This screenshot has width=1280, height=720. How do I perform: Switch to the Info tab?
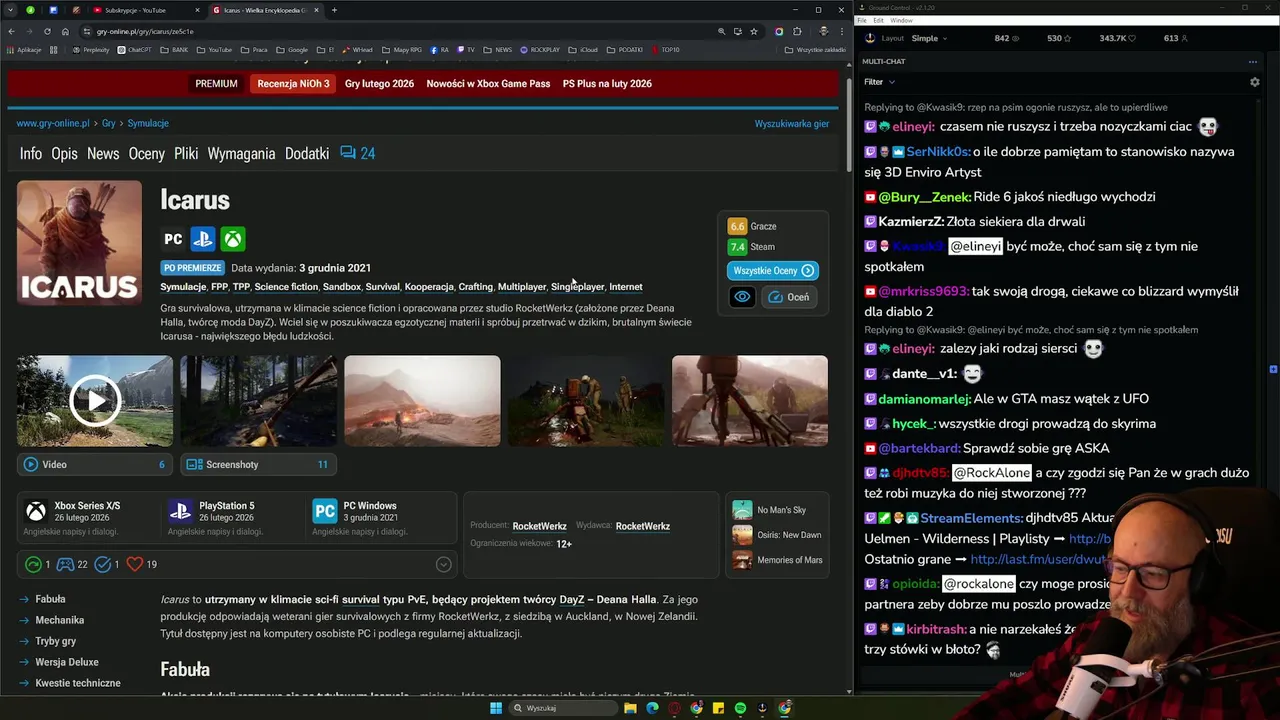coord(31,153)
